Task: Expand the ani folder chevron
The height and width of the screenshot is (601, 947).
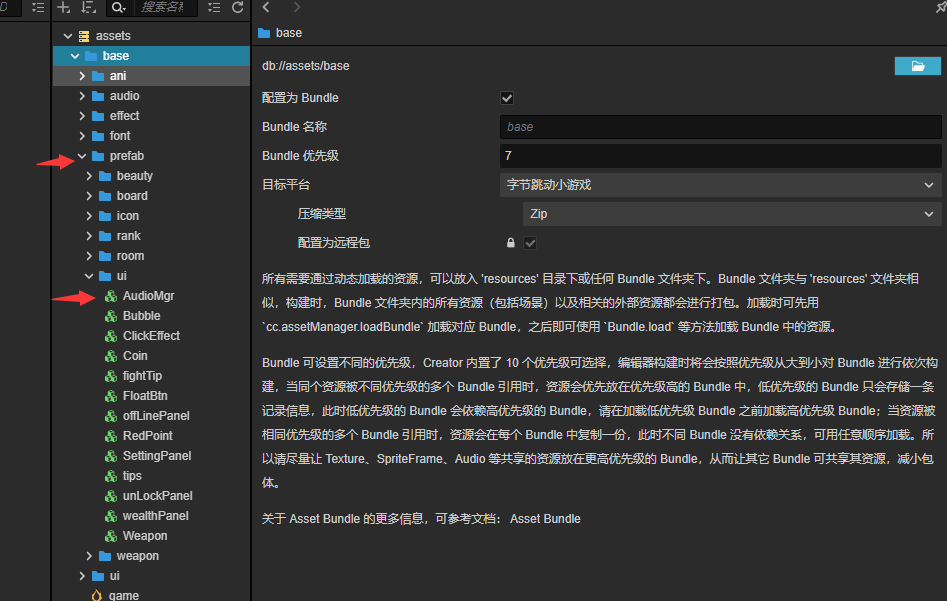Action: 82,76
